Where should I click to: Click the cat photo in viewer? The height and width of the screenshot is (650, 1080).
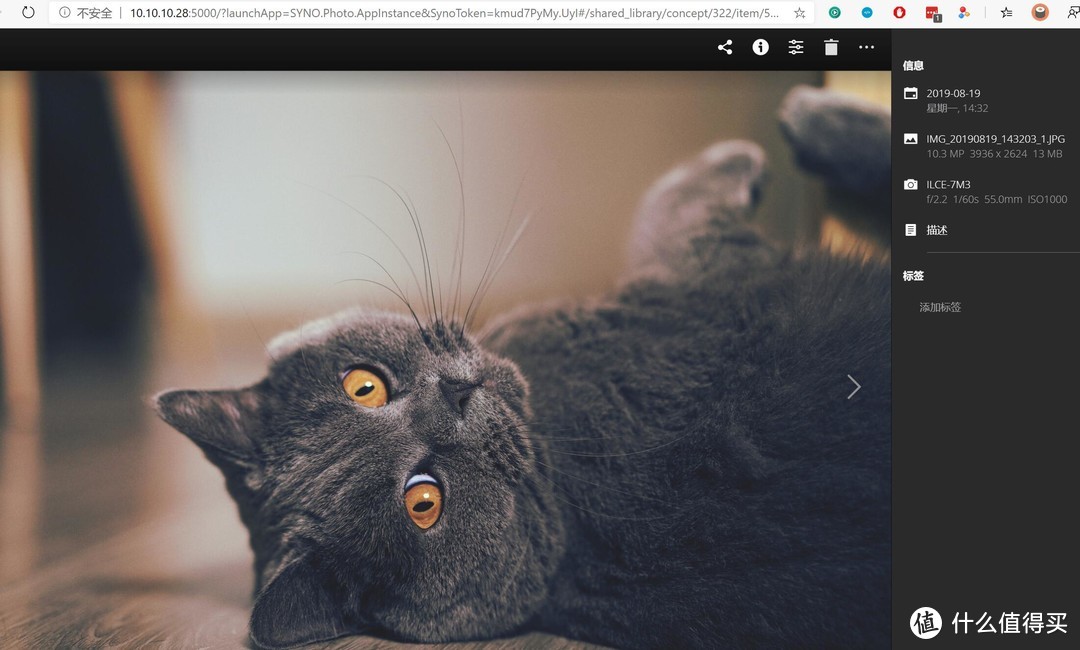445,360
